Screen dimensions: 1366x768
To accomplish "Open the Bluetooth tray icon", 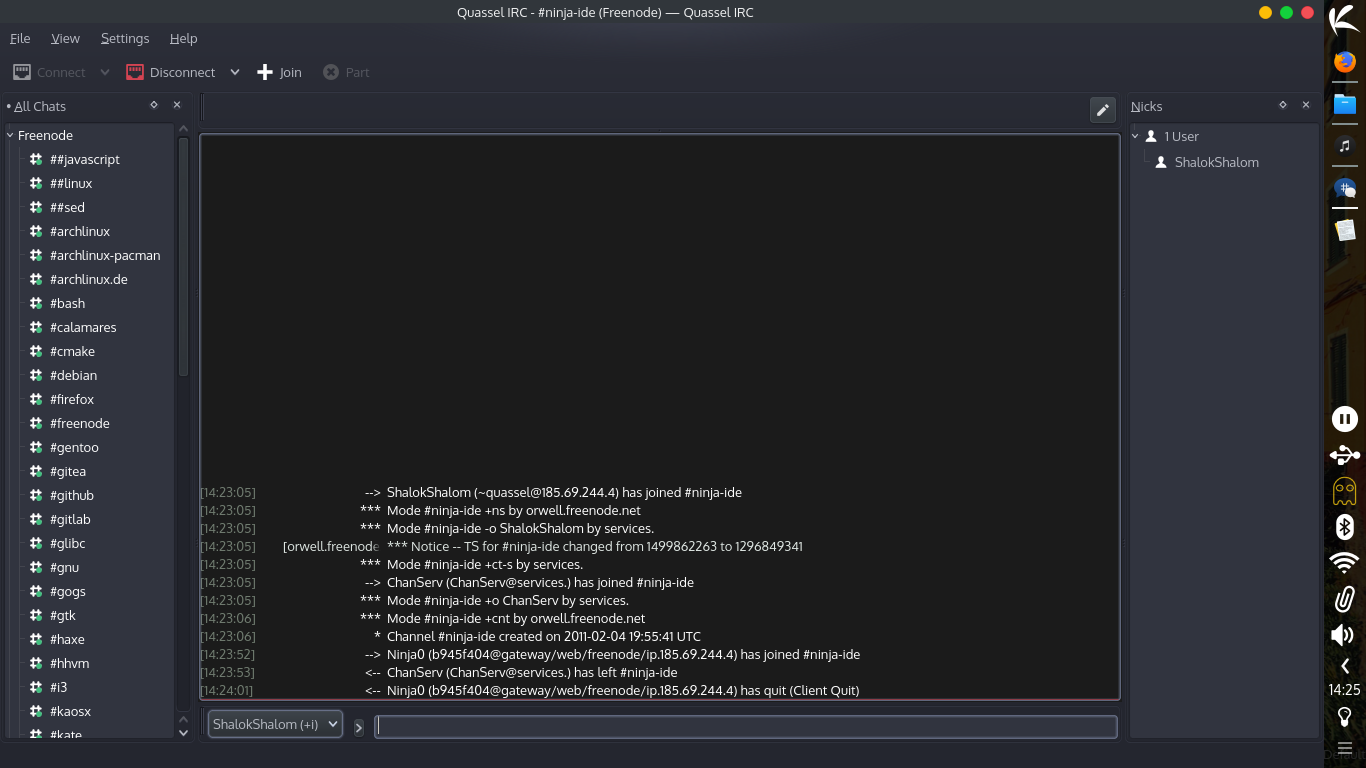I will [x=1345, y=527].
